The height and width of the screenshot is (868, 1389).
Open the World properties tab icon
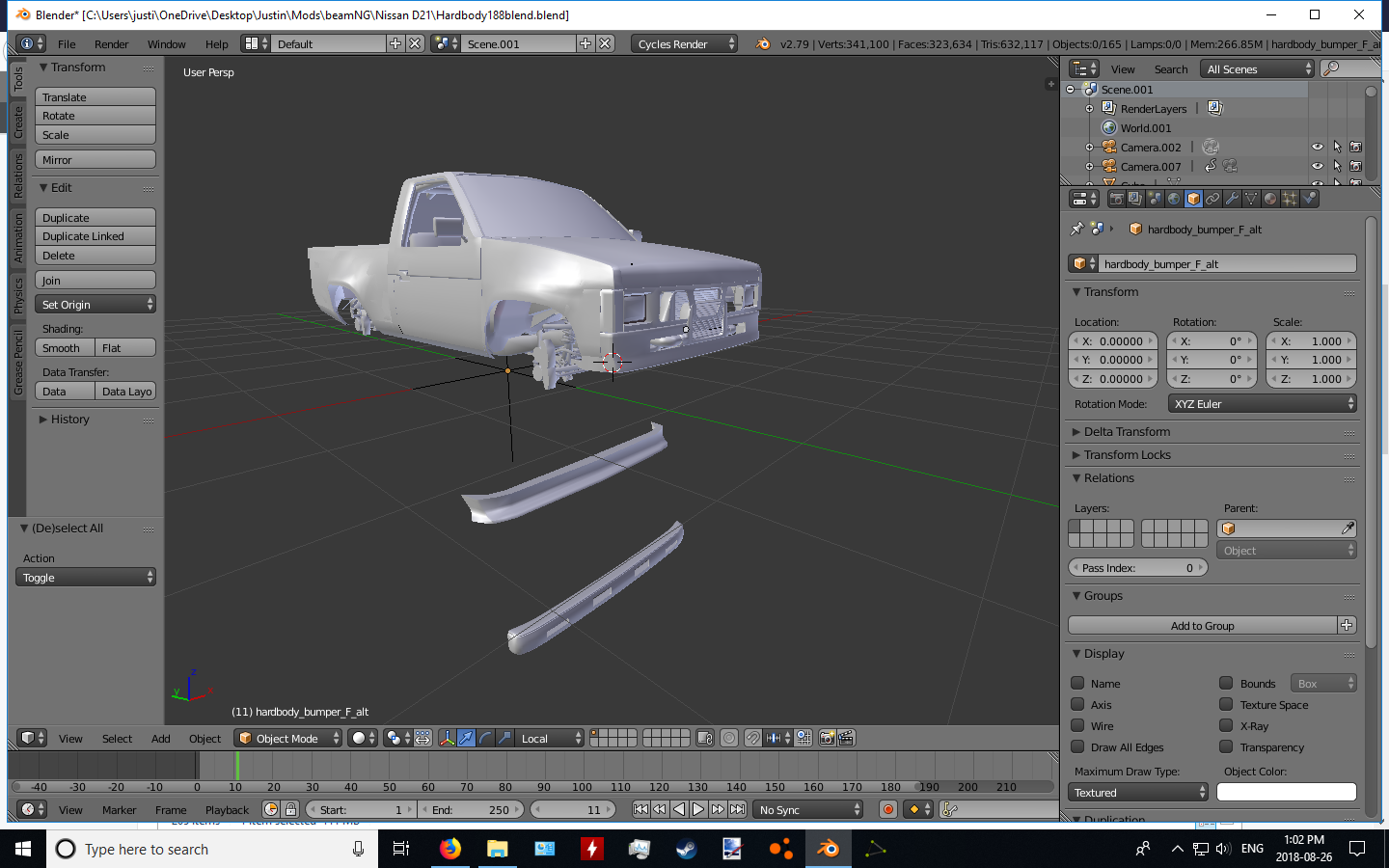coord(1174,199)
